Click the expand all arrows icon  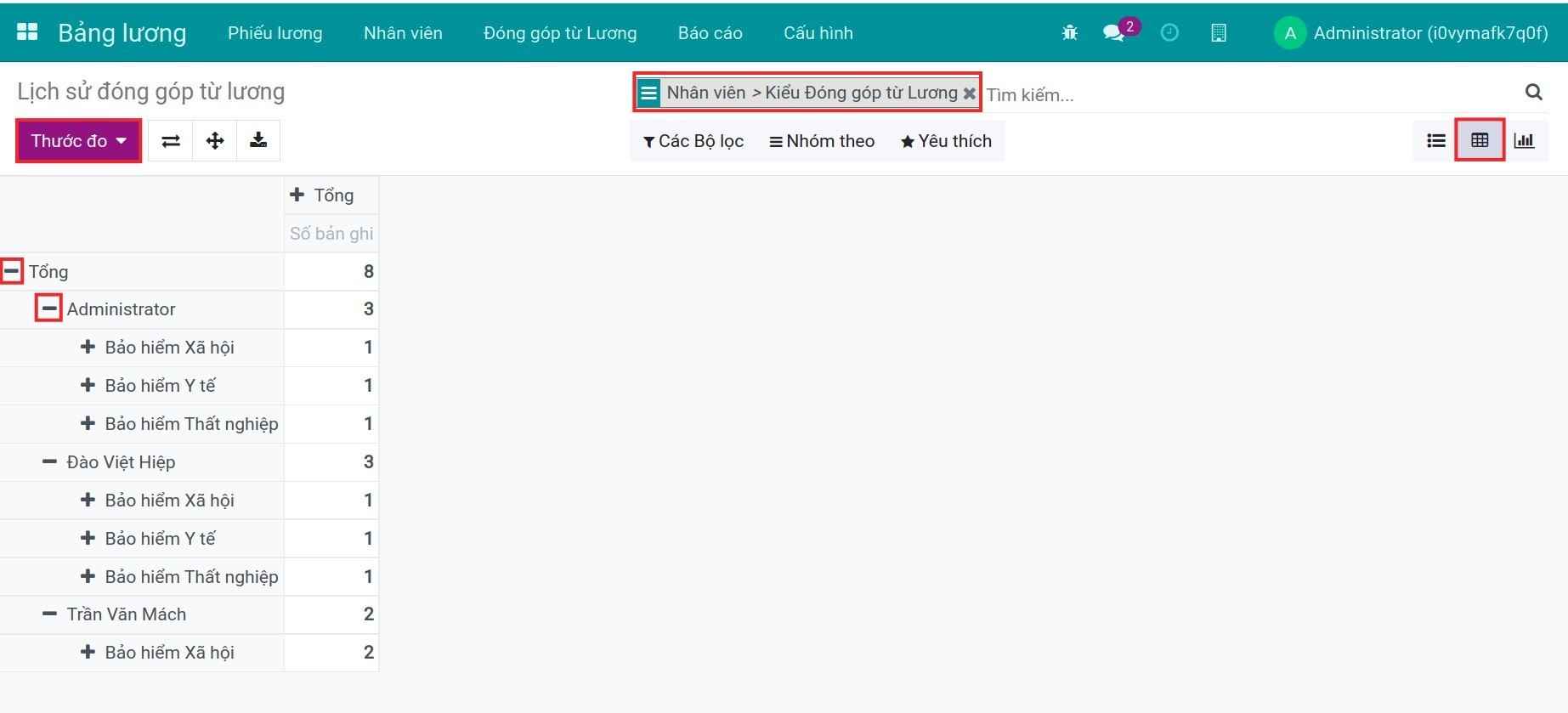click(x=215, y=141)
